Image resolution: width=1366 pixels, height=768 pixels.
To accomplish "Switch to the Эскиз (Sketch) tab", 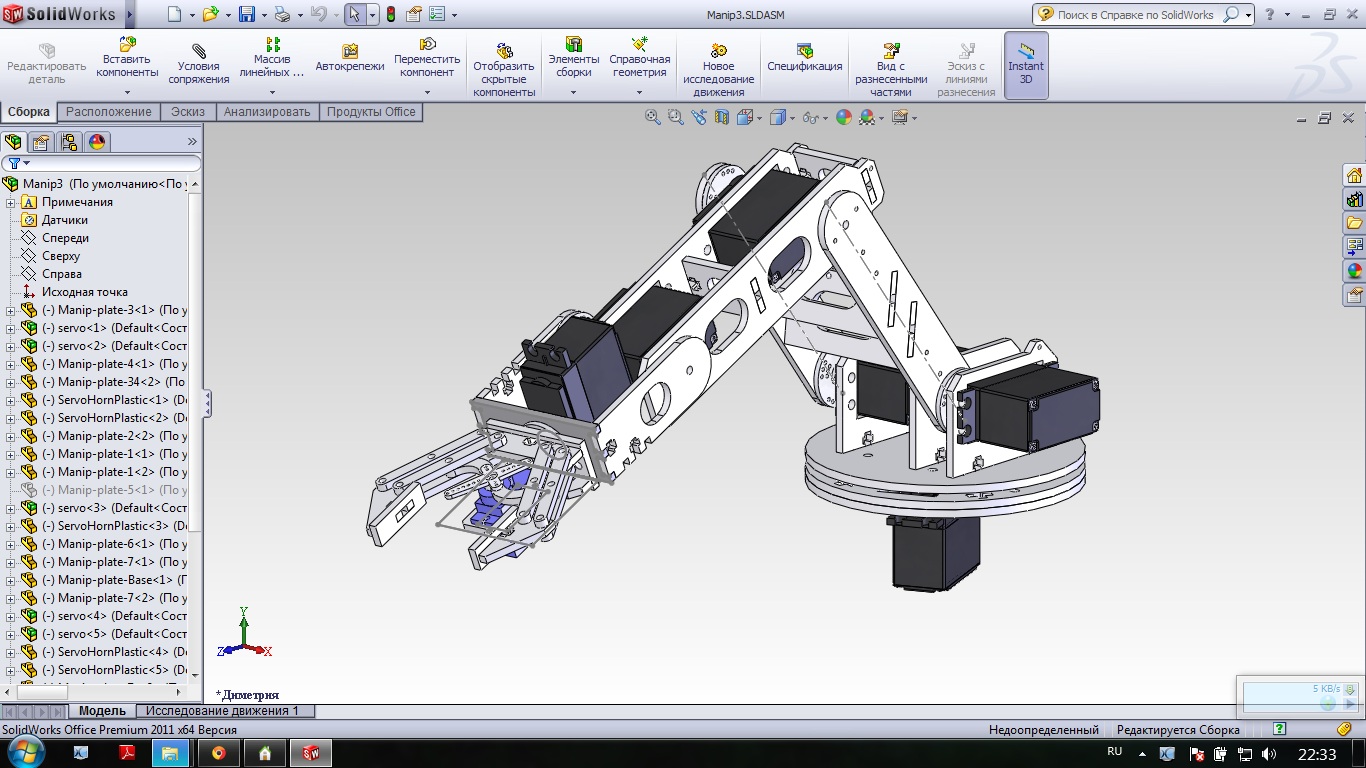I will 187,112.
